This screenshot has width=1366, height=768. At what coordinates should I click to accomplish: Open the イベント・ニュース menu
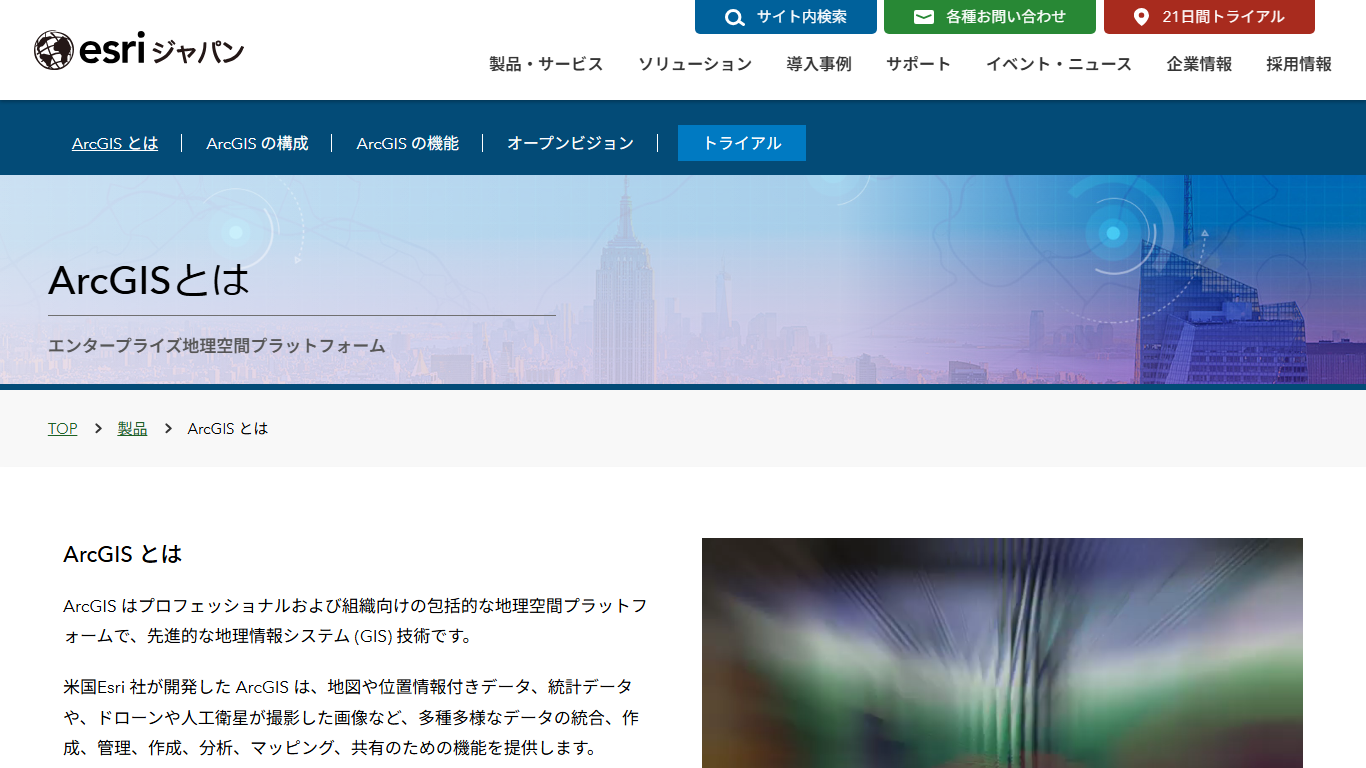click(x=1059, y=64)
